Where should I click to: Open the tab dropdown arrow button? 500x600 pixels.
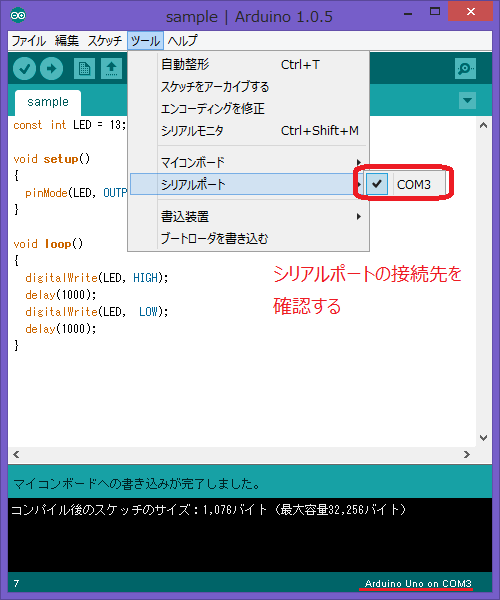(x=467, y=101)
